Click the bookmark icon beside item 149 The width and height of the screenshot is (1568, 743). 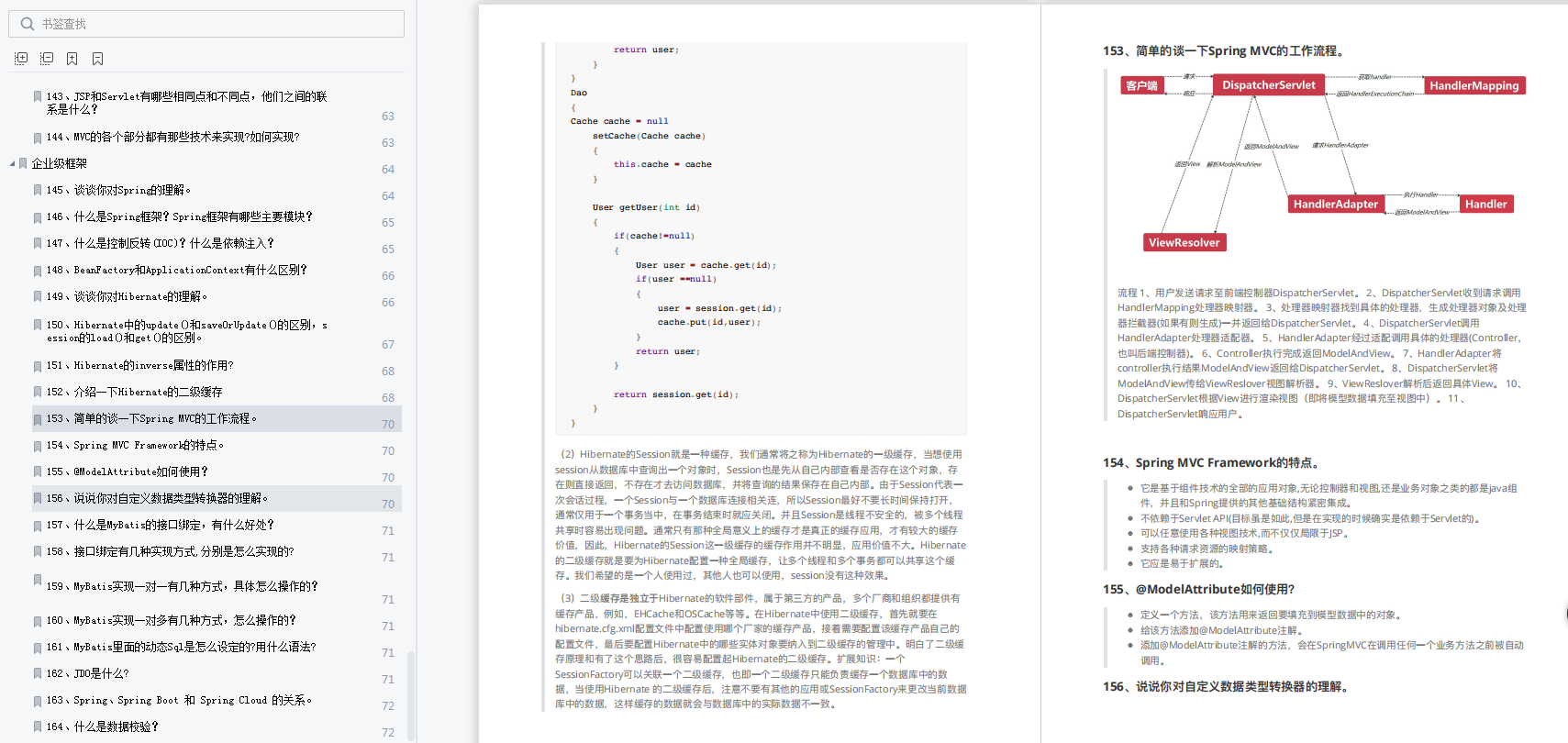pyautogui.click(x=38, y=296)
